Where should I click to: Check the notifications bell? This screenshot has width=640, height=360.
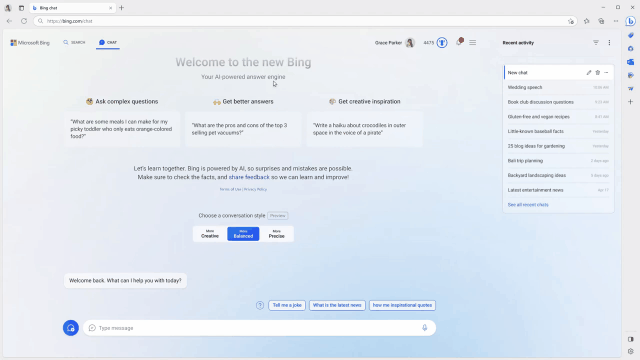point(460,42)
